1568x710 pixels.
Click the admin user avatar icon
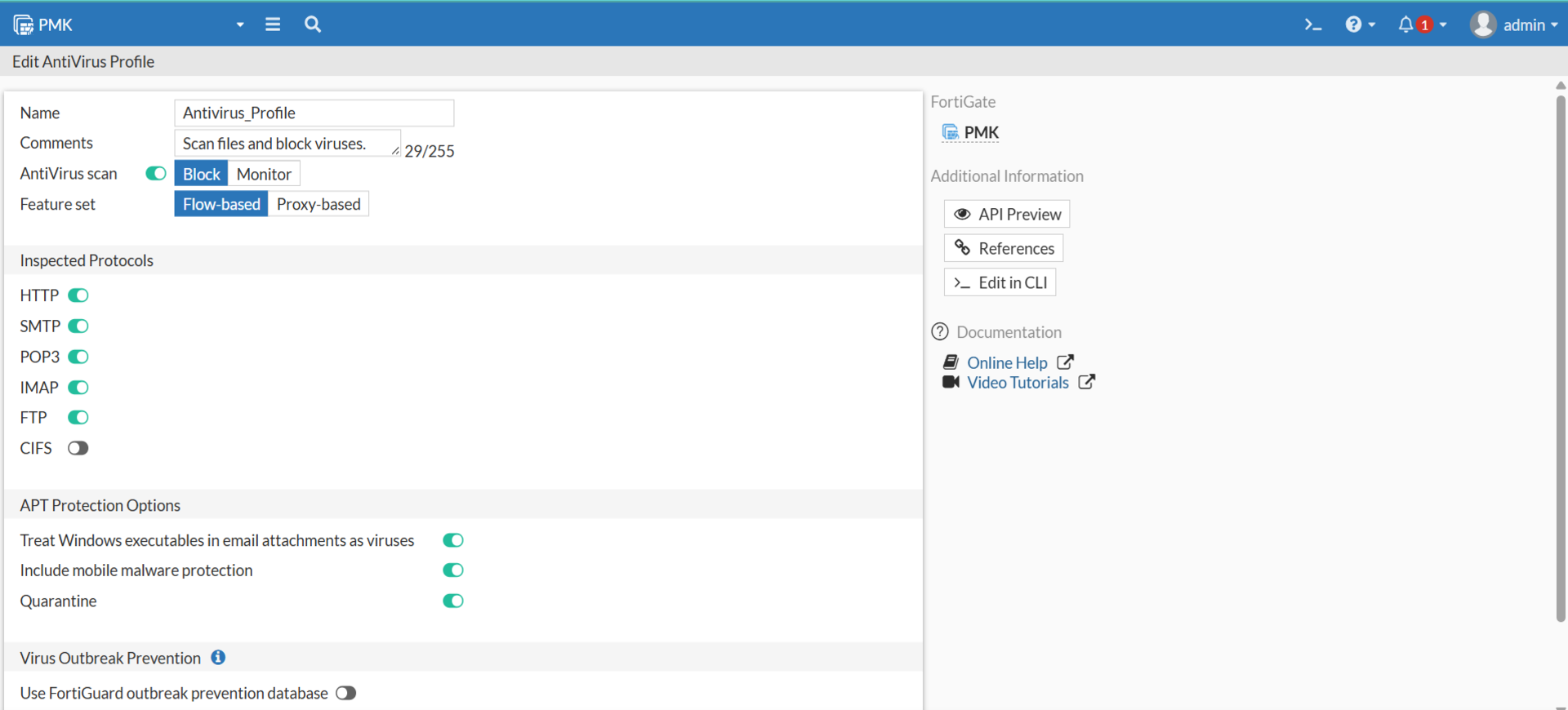coord(1482,24)
